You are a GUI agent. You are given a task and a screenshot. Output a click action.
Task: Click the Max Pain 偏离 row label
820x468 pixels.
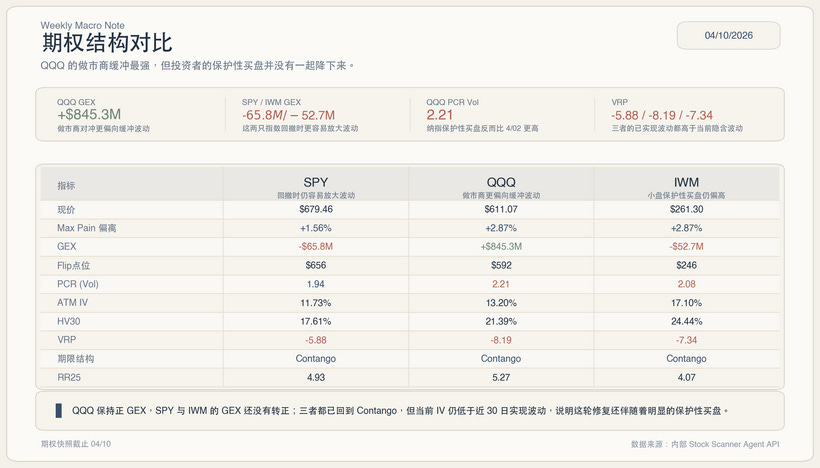[x=87, y=228]
